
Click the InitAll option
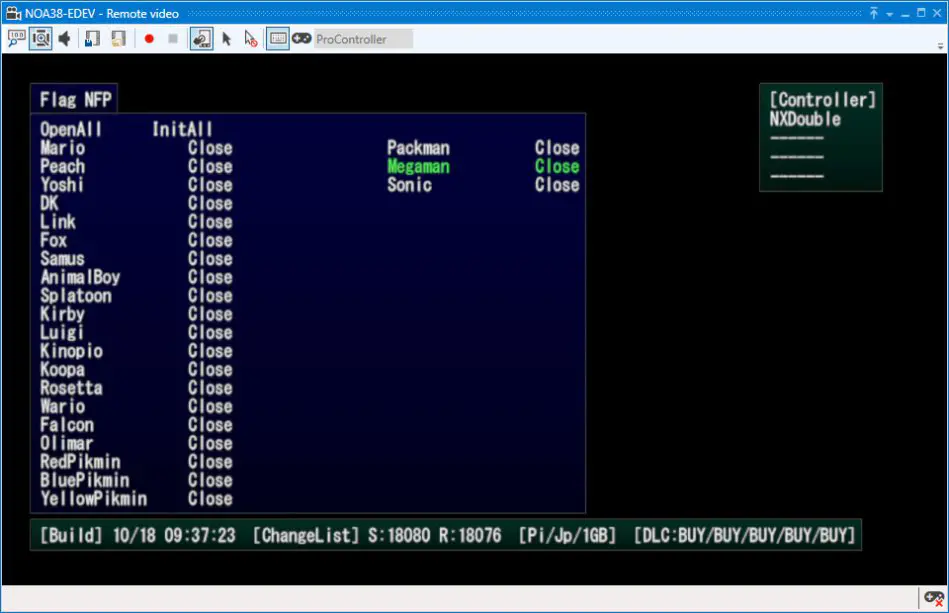click(x=182, y=129)
